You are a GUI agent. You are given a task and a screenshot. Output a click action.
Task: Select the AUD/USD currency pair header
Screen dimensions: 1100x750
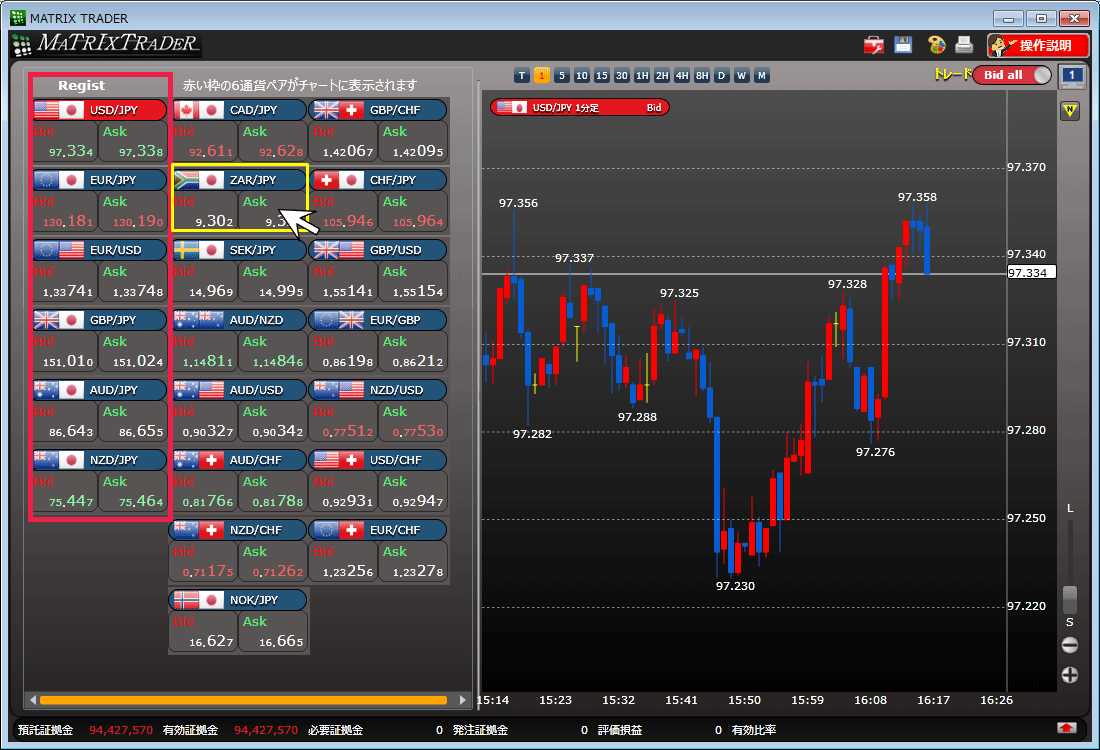pos(239,390)
